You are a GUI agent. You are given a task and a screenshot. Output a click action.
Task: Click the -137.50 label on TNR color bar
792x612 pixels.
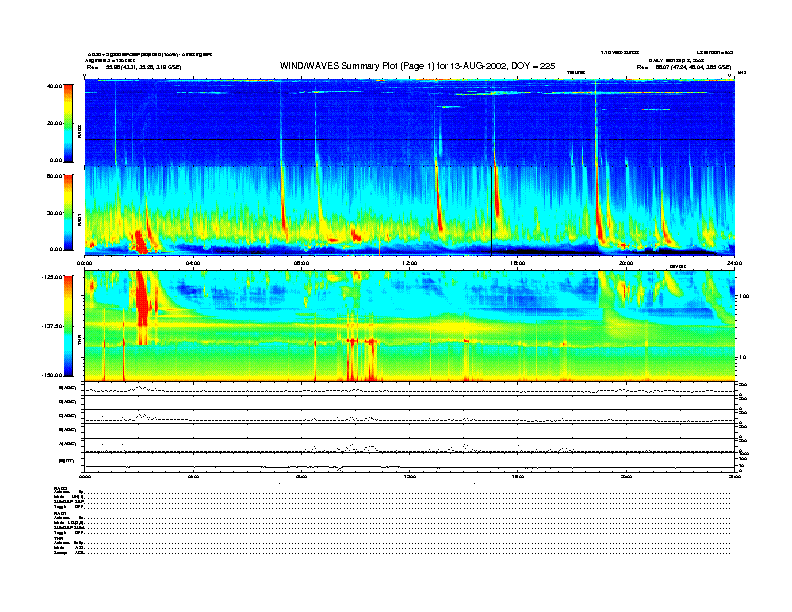tap(52, 326)
